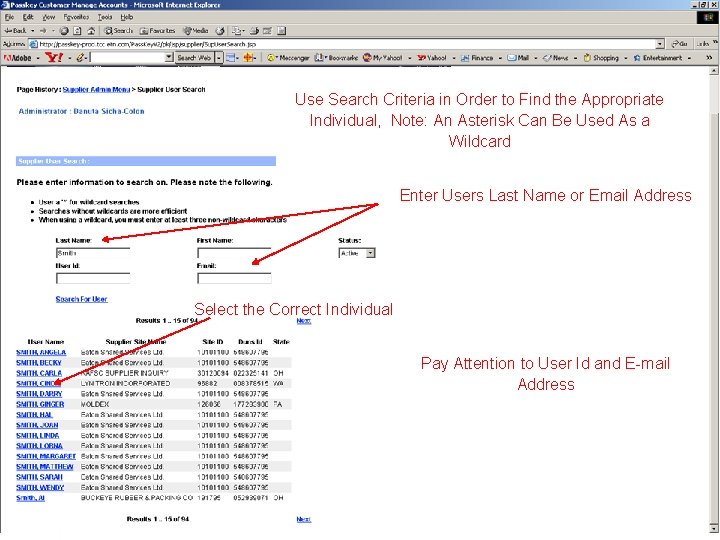Expand the address bar URL dropdown

pyautogui.click(x=660, y=44)
